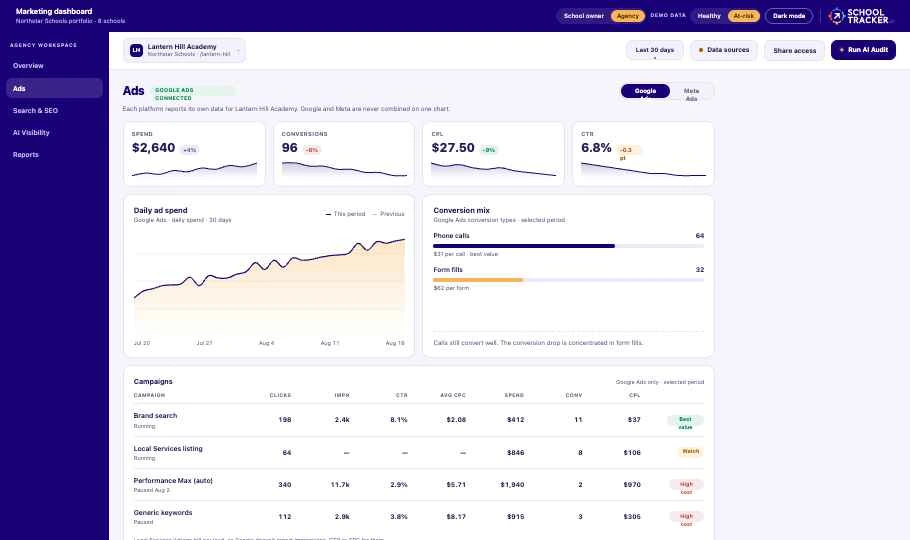The image size is (910, 540).
Task: Show Google ads platform data
Action: pyautogui.click(x=645, y=91)
